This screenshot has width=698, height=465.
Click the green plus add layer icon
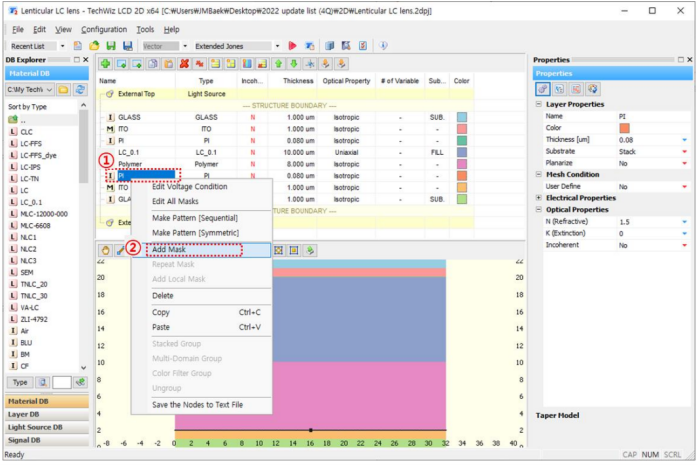107,63
